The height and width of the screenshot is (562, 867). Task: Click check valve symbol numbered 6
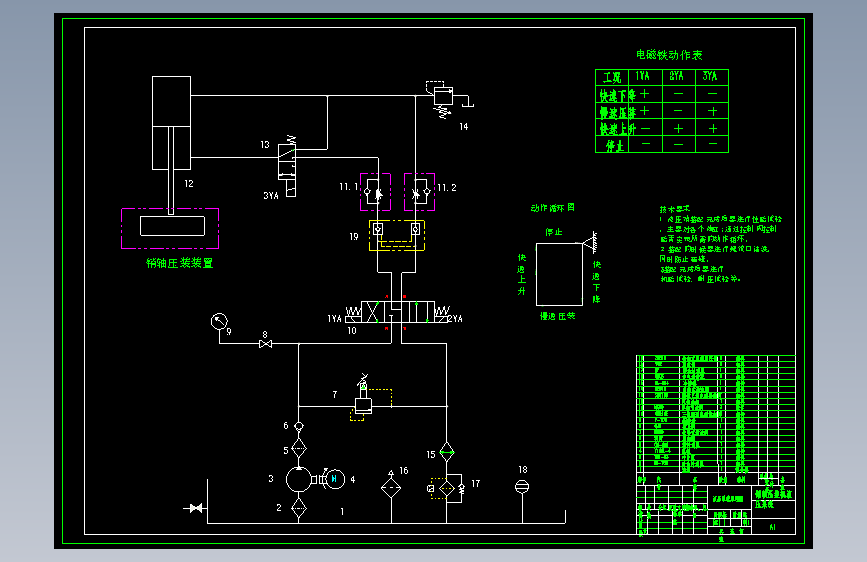(299, 426)
